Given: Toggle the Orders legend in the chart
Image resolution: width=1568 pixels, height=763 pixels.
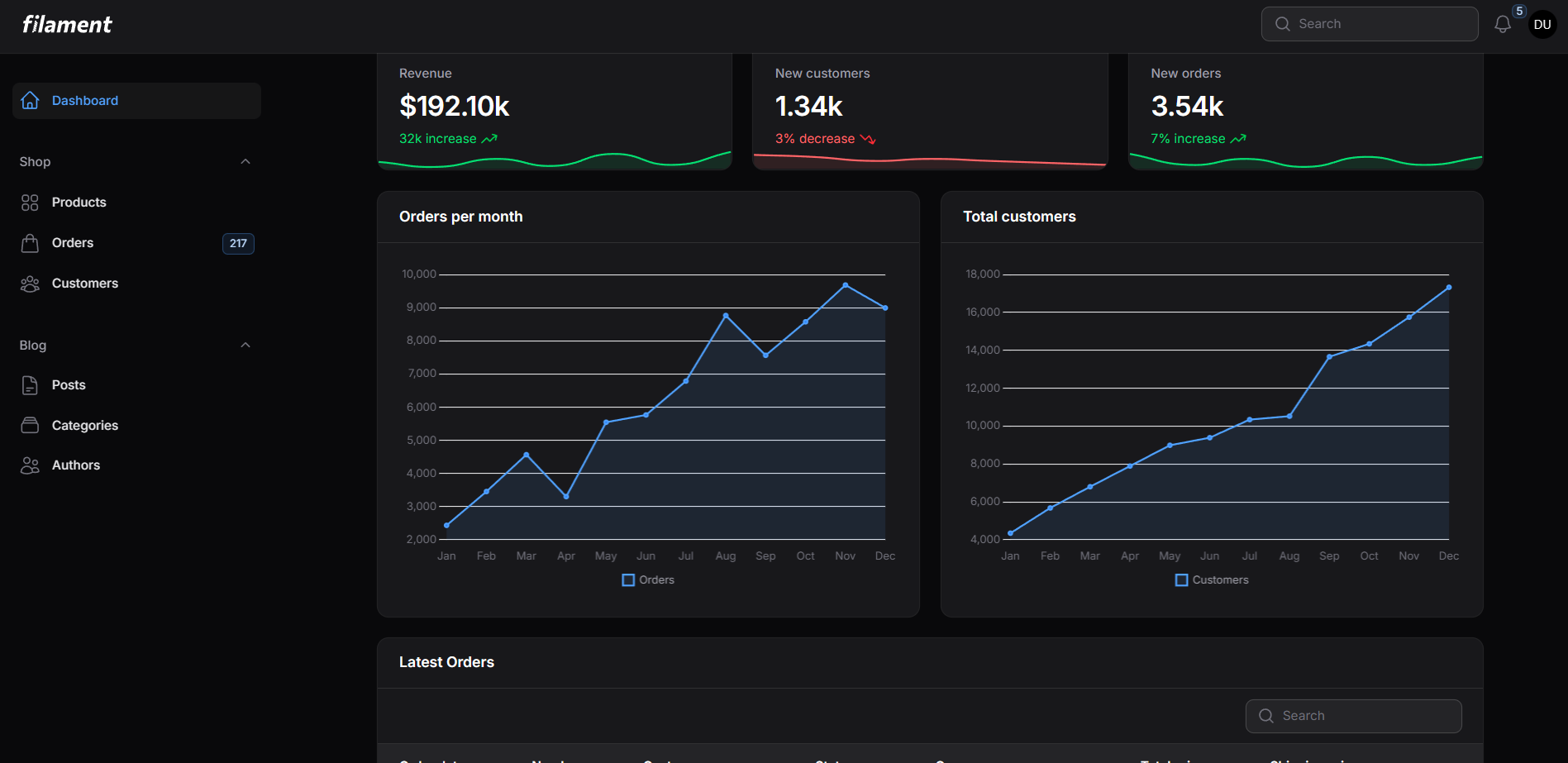Looking at the screenshot, I should 648,579.
